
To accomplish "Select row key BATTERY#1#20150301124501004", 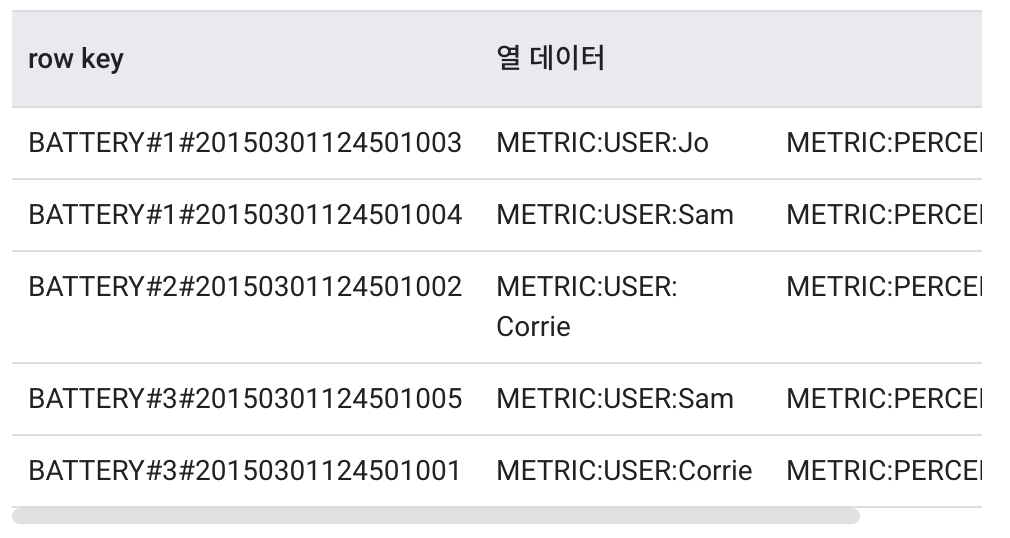I will [245, 215].
